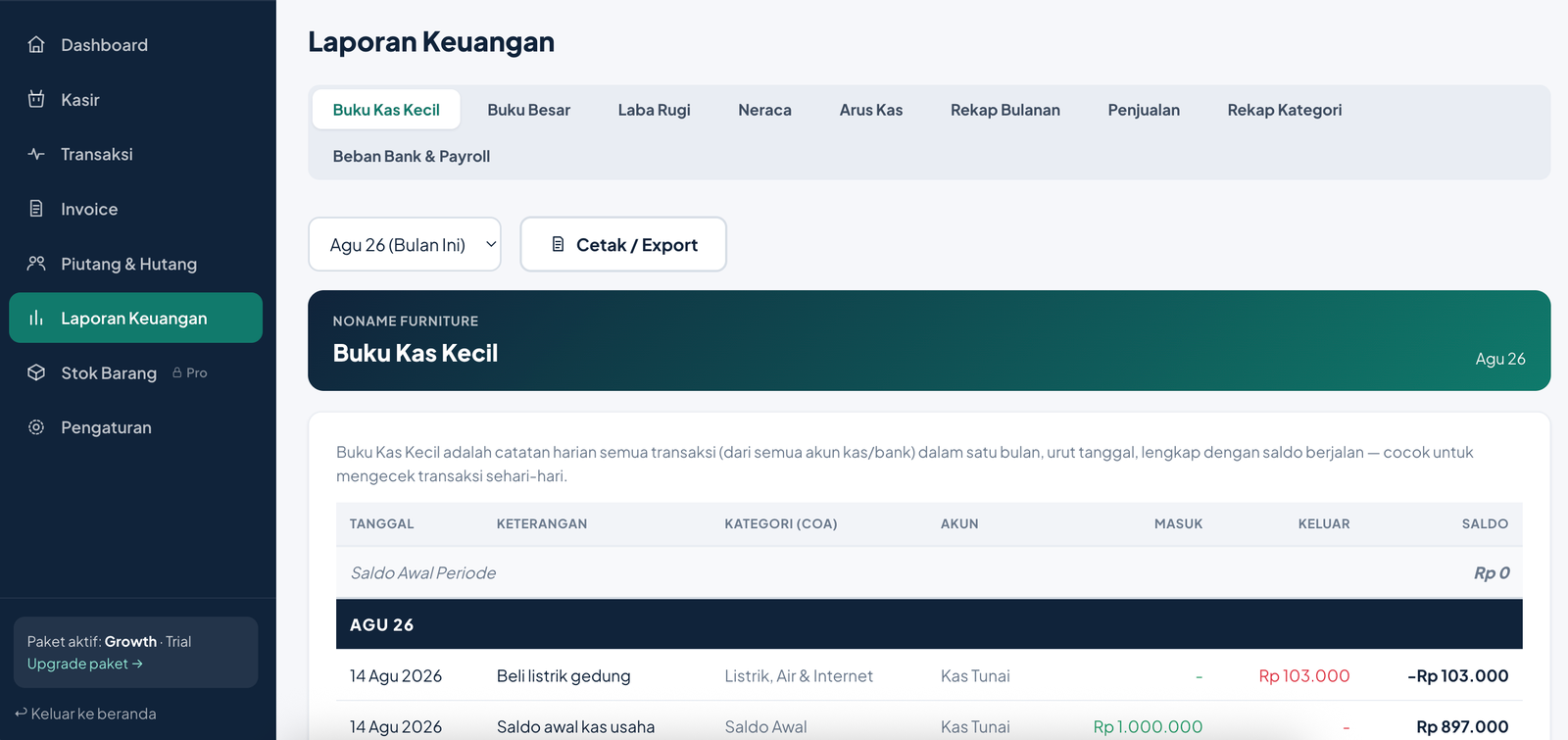Click the Transaksi pulse icon
This screenshot has width=1568, height=740.
click(36, 154)
